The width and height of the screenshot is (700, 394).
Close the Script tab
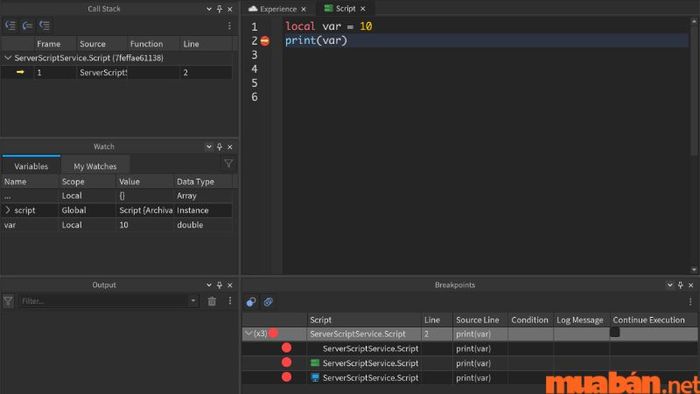(363, 9)
